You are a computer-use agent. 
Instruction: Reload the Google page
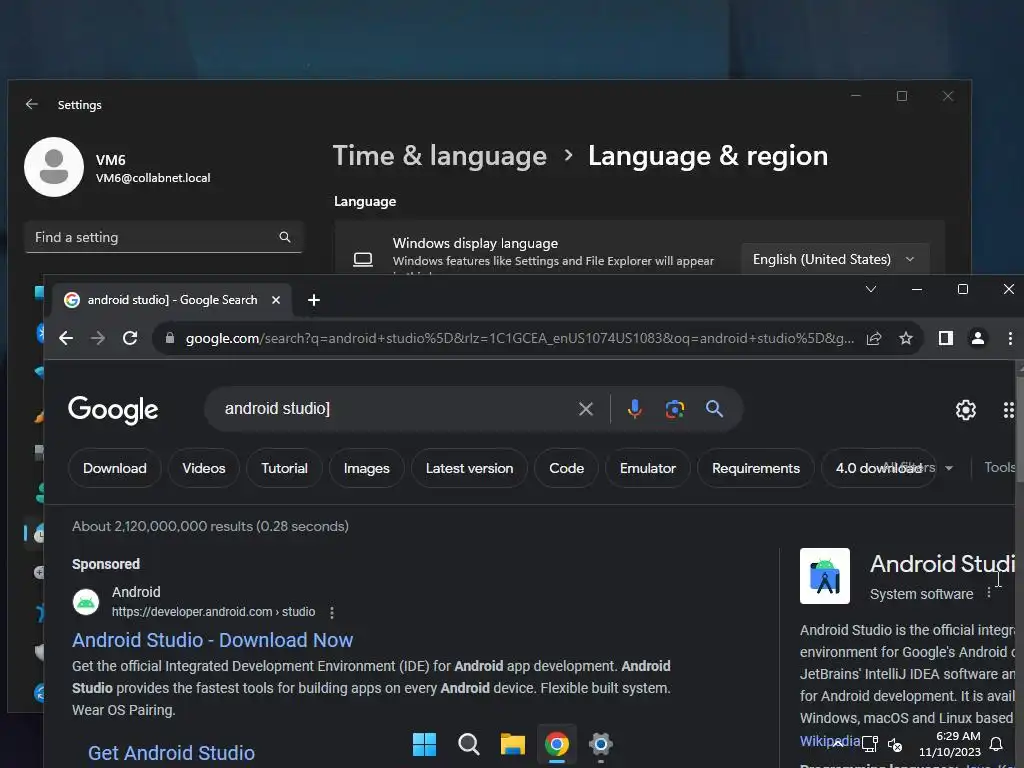130,338
